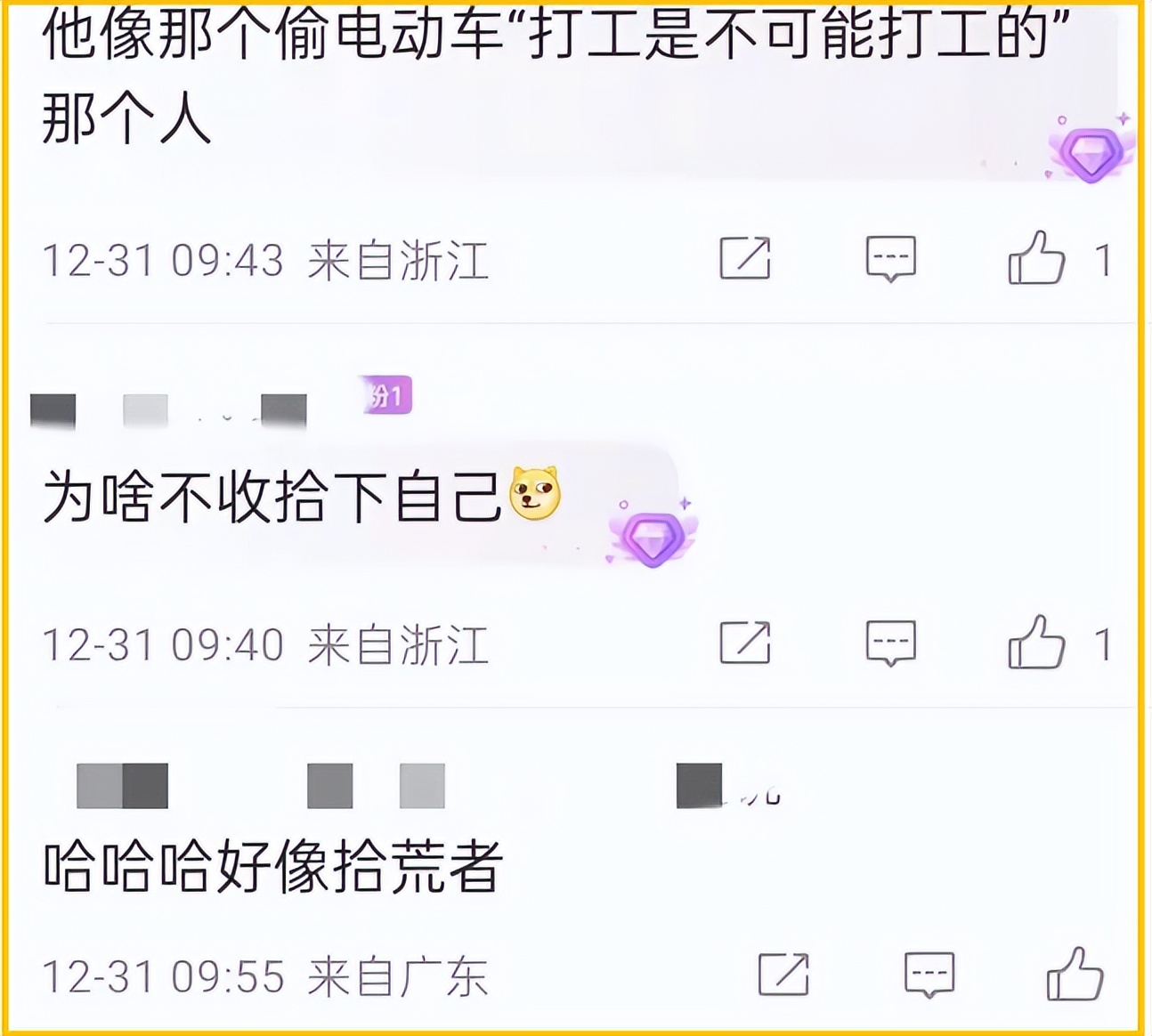Tap purple diamond badge on first comment
1152x1036 pixels.
[x=1091, y=151]
